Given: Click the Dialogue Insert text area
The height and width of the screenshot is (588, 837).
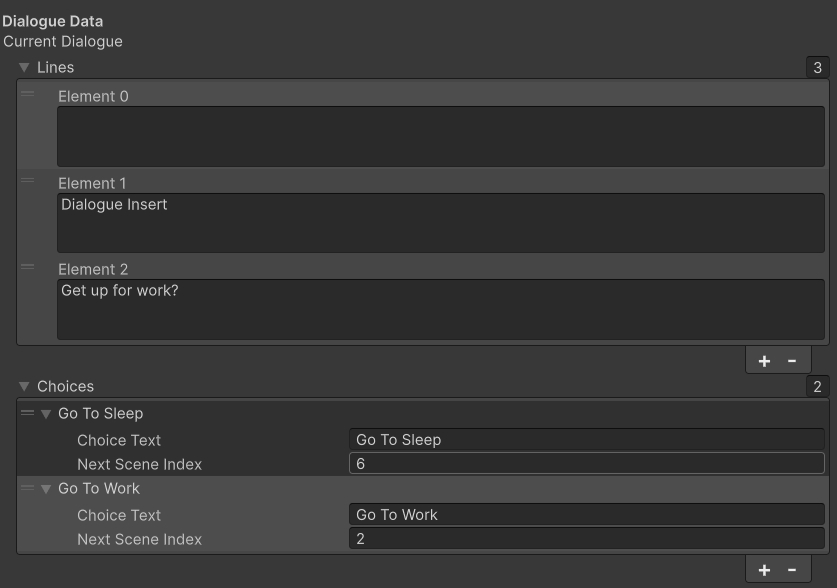Looking at the screenshot, I should click(440, 223).
